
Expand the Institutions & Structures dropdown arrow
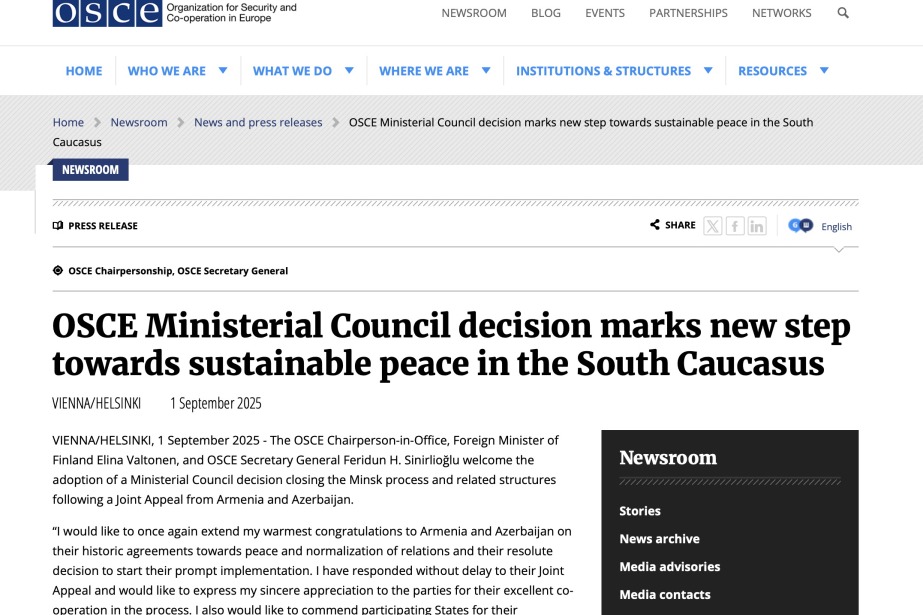click(708, 71)
